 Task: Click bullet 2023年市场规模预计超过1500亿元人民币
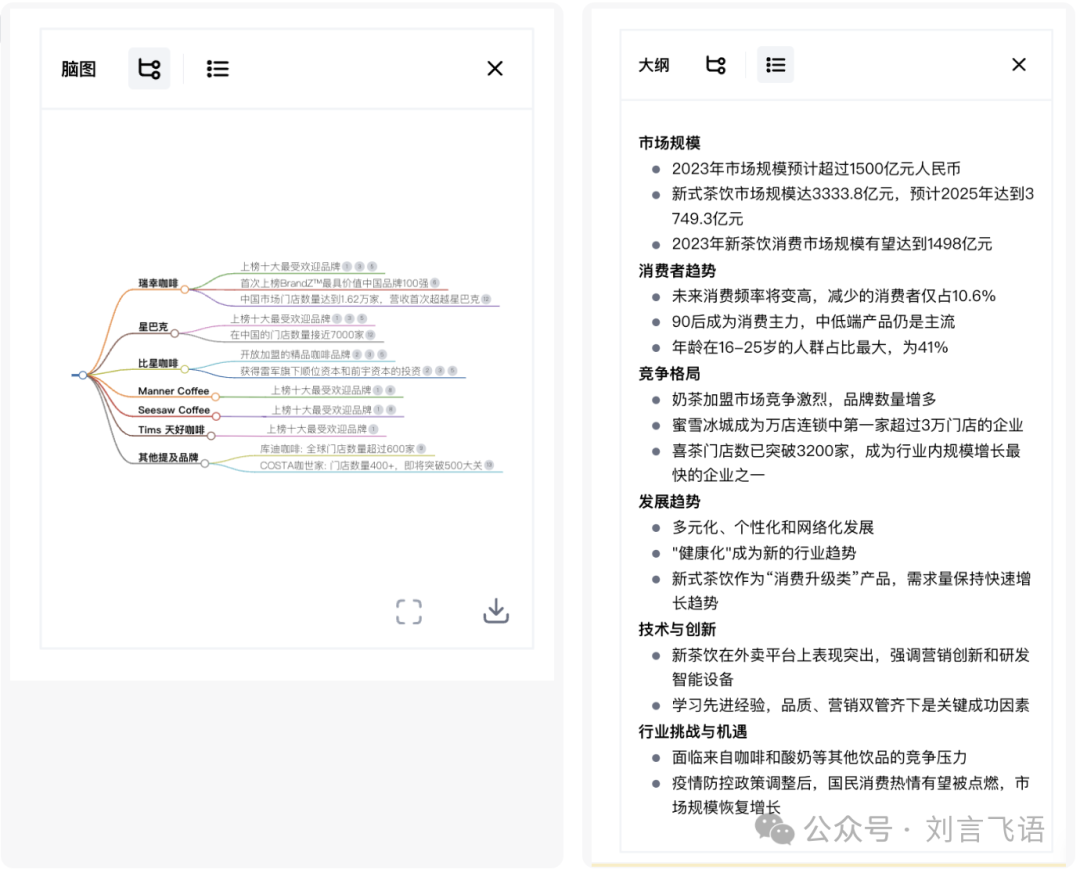point(816,169)
